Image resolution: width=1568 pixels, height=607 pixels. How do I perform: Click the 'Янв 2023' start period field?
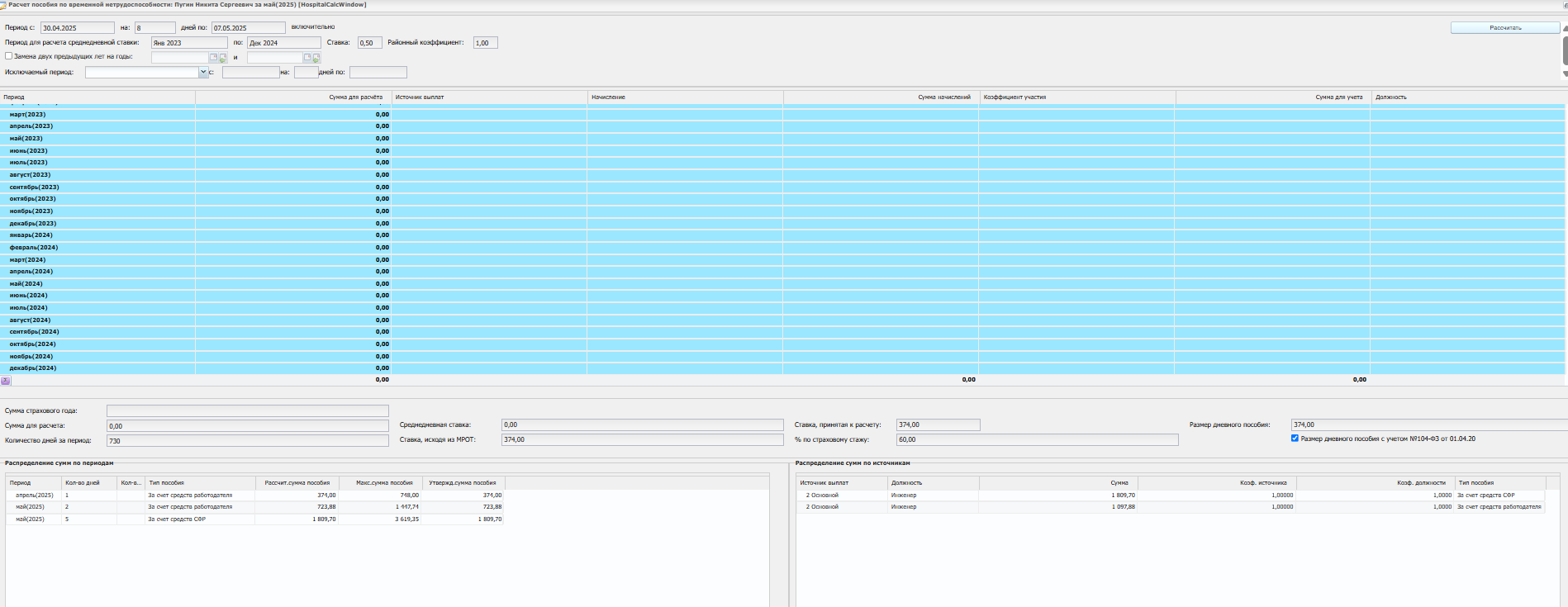tap(189, 43)
